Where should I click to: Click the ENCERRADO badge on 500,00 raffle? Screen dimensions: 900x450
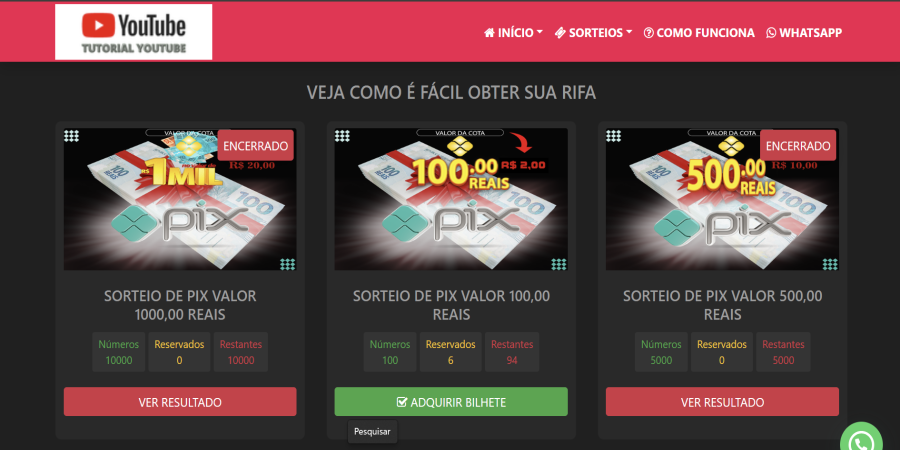pos(798,146)
